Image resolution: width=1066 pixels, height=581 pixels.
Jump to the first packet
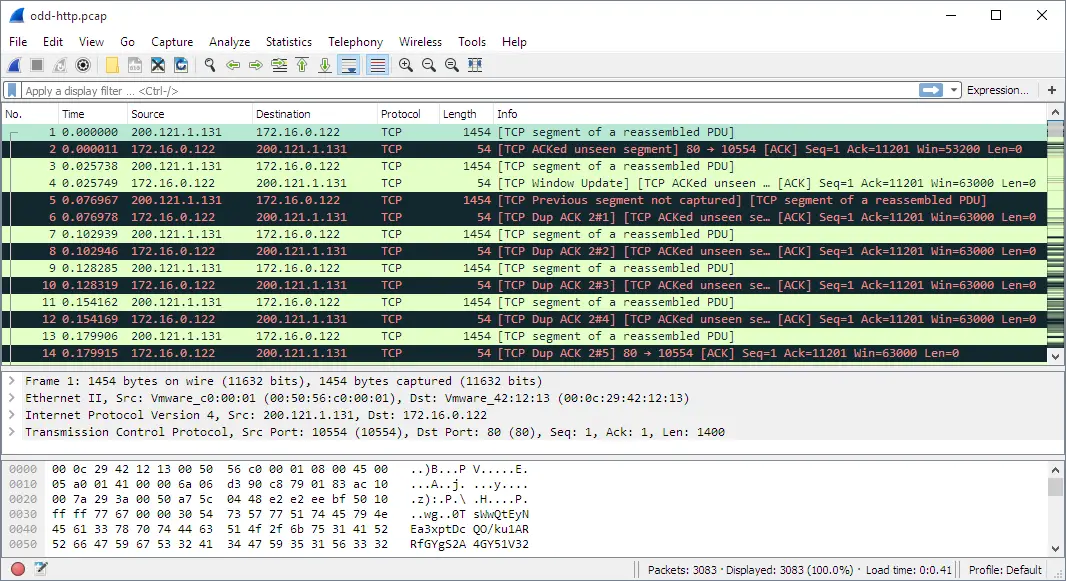302,65
